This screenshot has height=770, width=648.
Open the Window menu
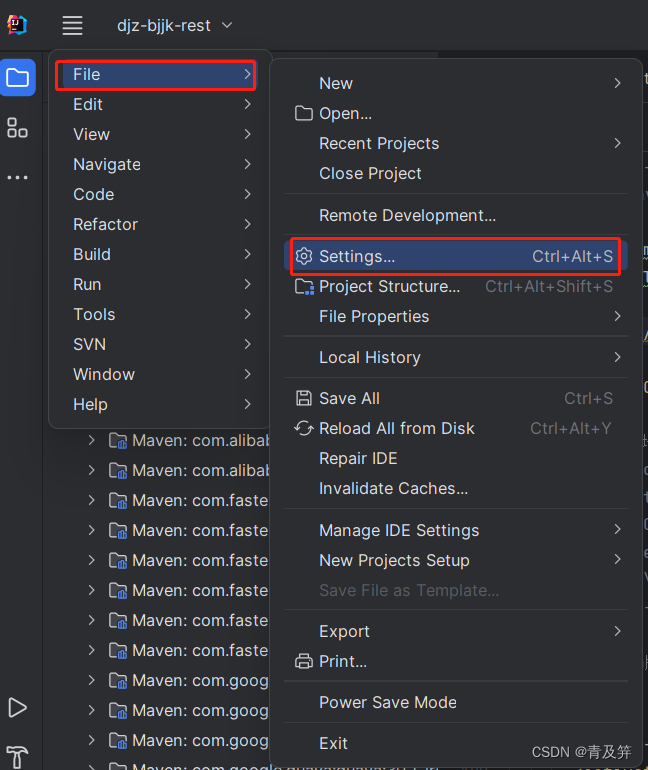click(162, 374)
